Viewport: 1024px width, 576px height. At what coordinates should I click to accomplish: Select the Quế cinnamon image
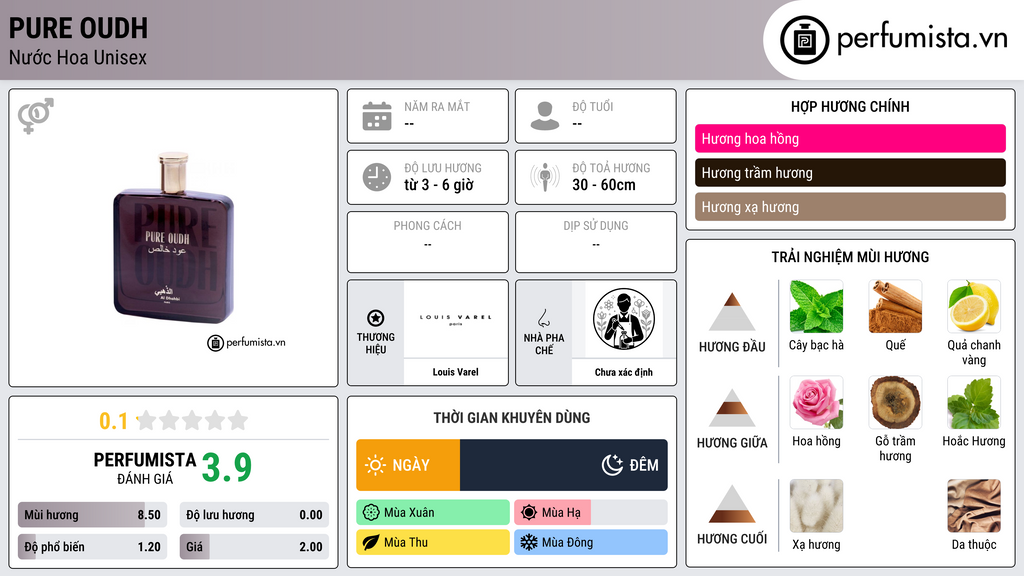pyautogui.click(x=895, y=306)
